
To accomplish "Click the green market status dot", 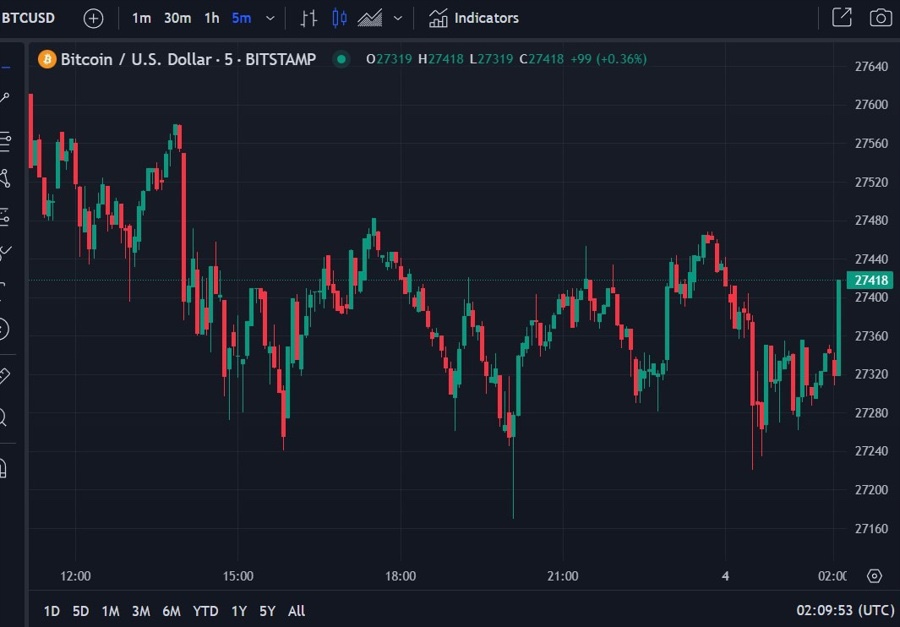I will [x=341, y=59].
